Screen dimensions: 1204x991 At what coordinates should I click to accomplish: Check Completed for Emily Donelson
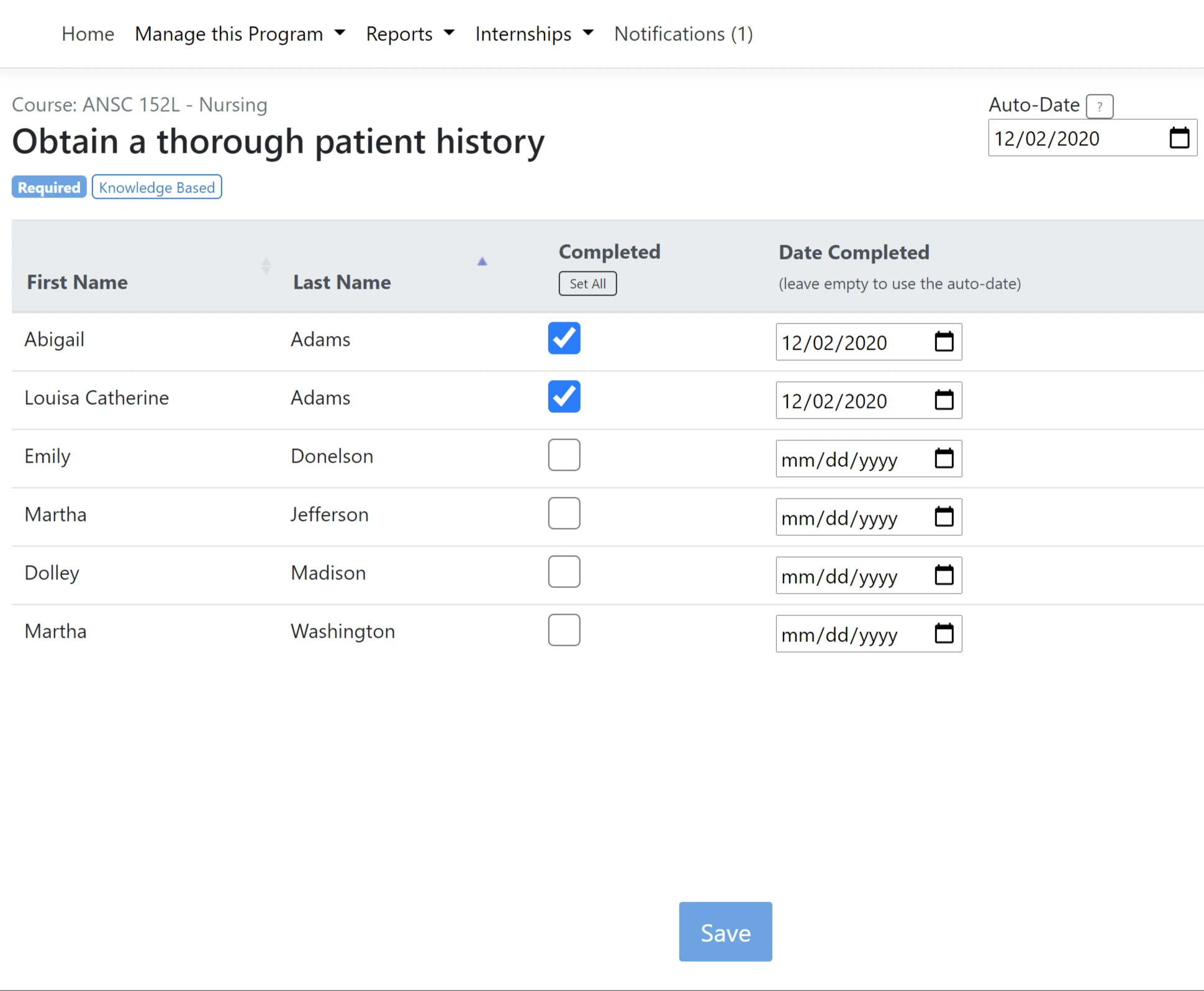coord(564,455)
